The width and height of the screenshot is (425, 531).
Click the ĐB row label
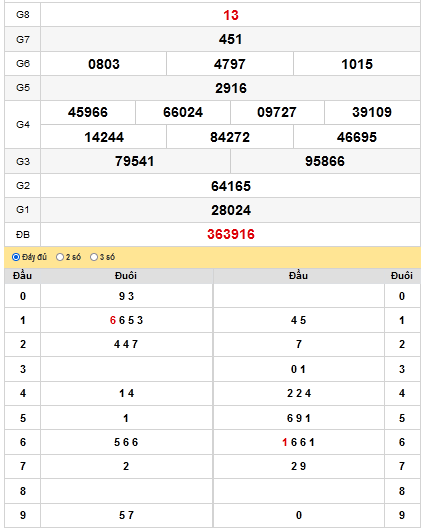click(23, 234)
